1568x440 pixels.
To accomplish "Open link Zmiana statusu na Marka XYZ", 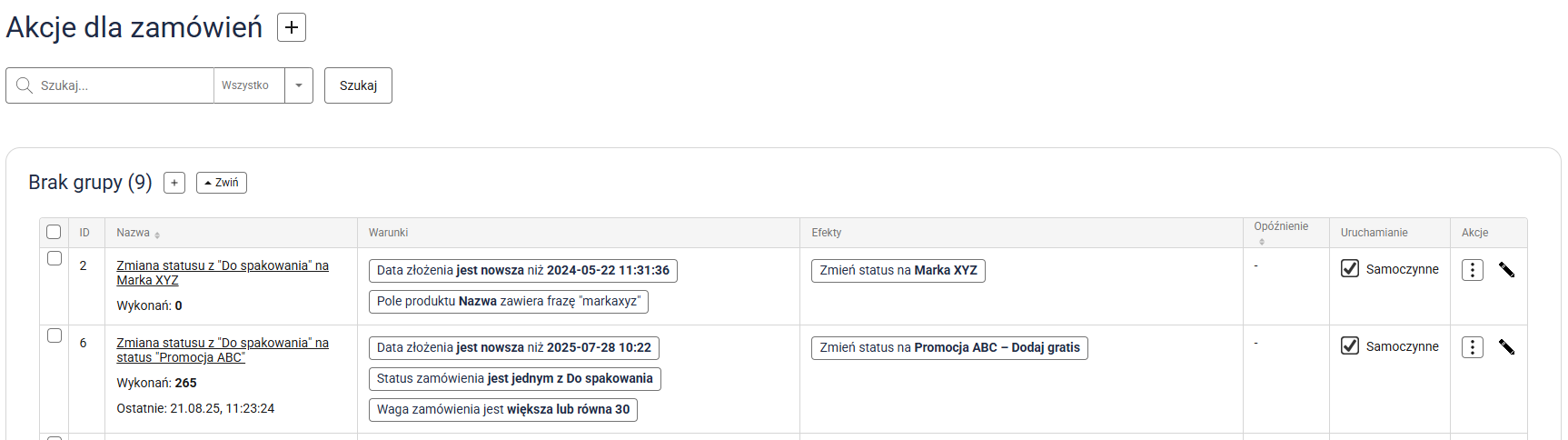I will pos(222,273).
